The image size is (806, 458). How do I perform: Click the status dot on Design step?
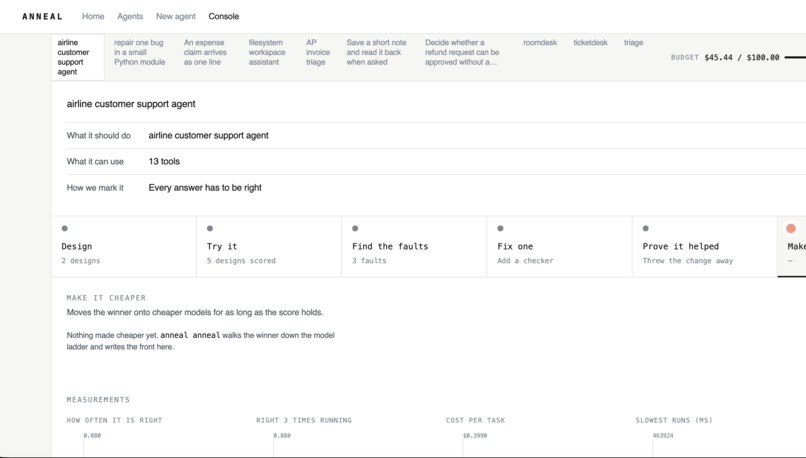(65, 228)
